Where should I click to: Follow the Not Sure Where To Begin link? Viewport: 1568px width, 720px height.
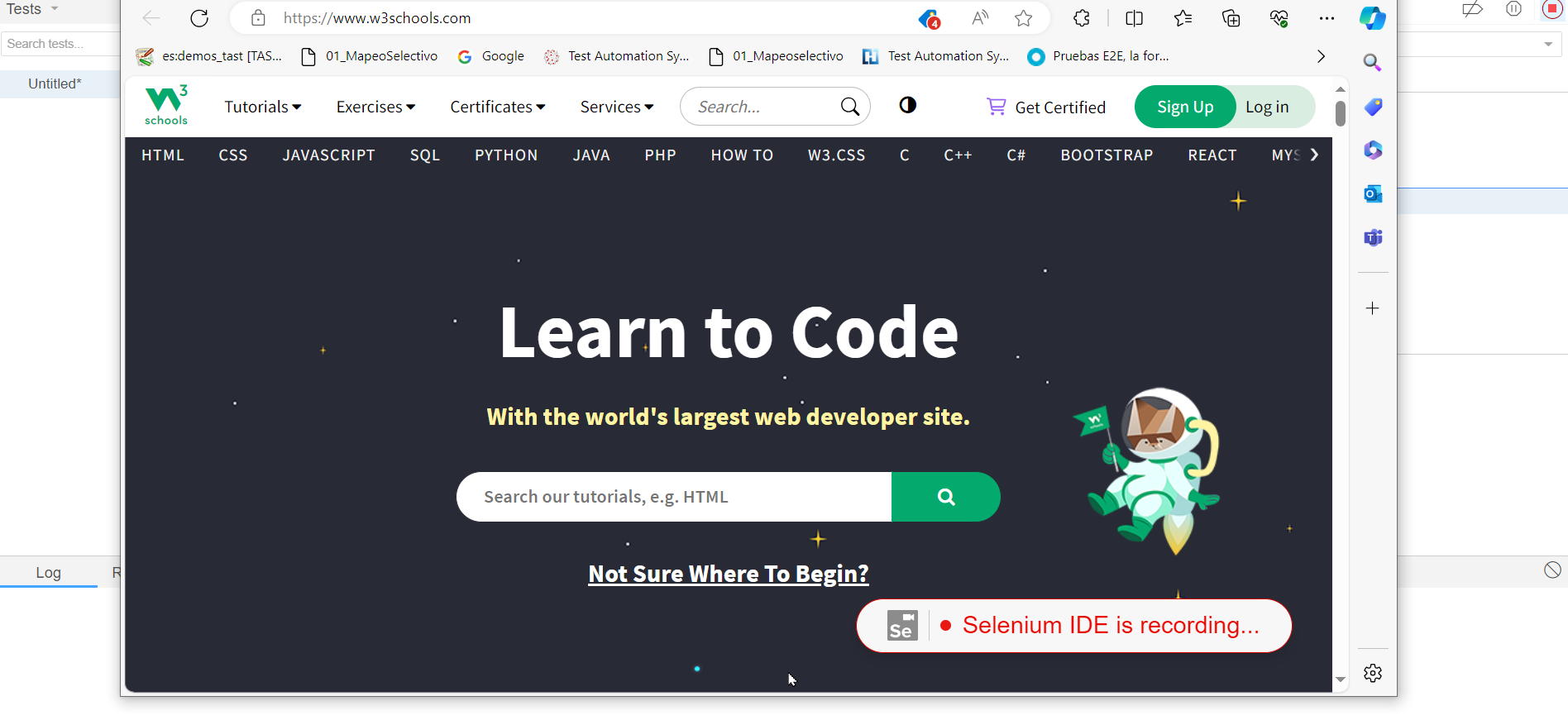pyautogui.click(x=729, y=574)
